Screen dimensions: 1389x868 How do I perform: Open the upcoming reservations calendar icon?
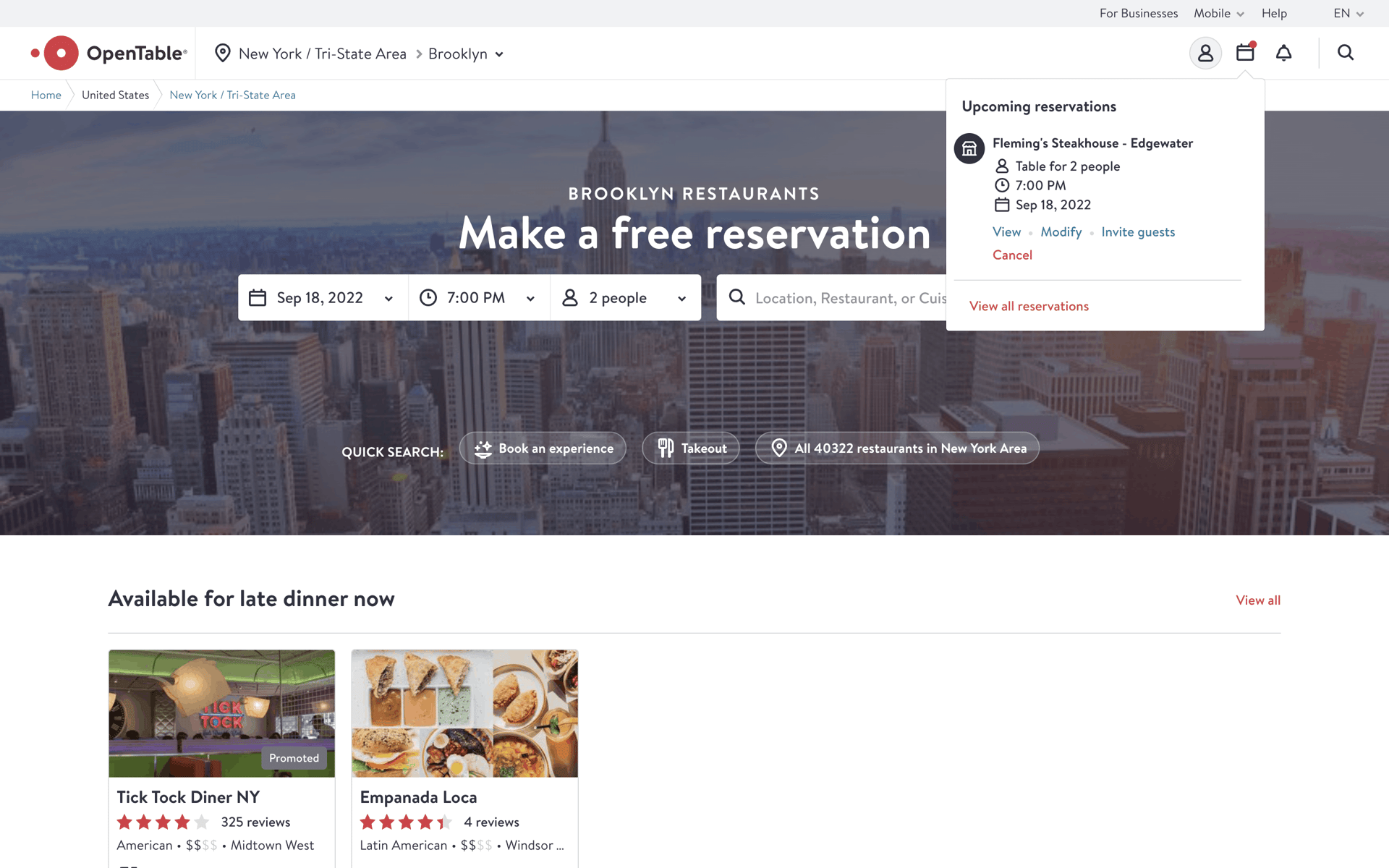pos(1245,52)
